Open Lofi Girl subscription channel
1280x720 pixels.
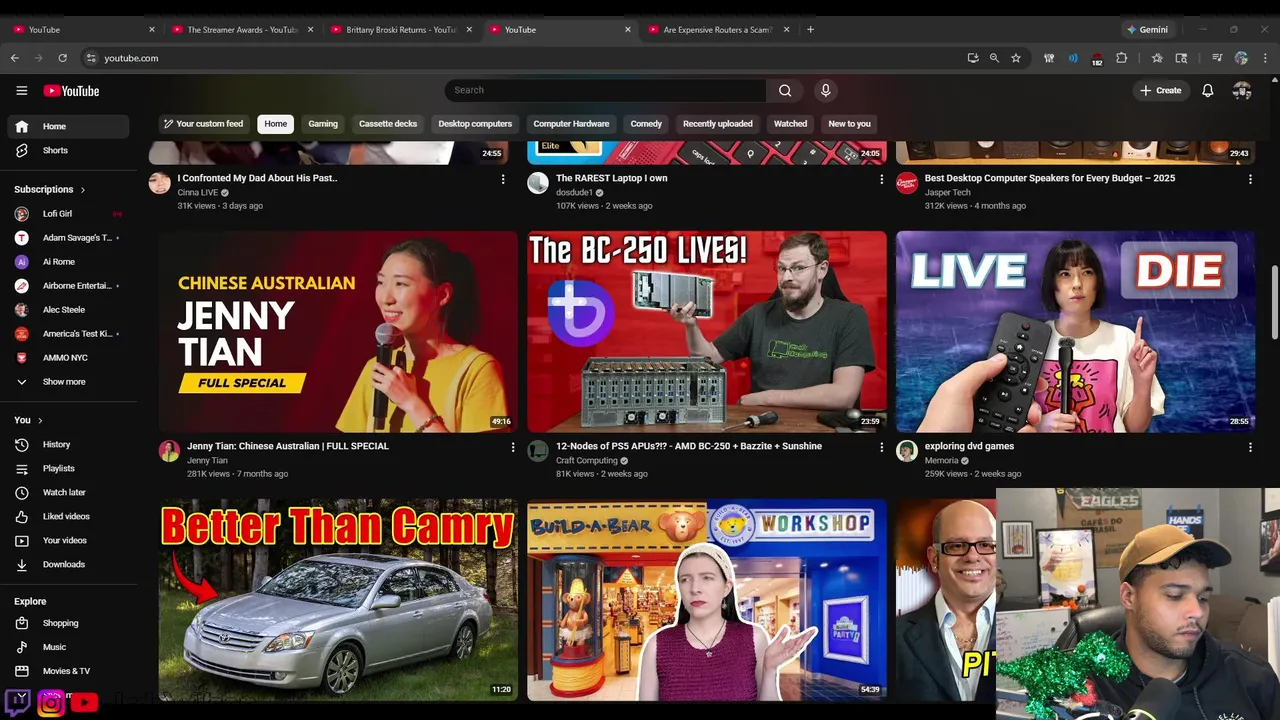[x=68, y=214]
